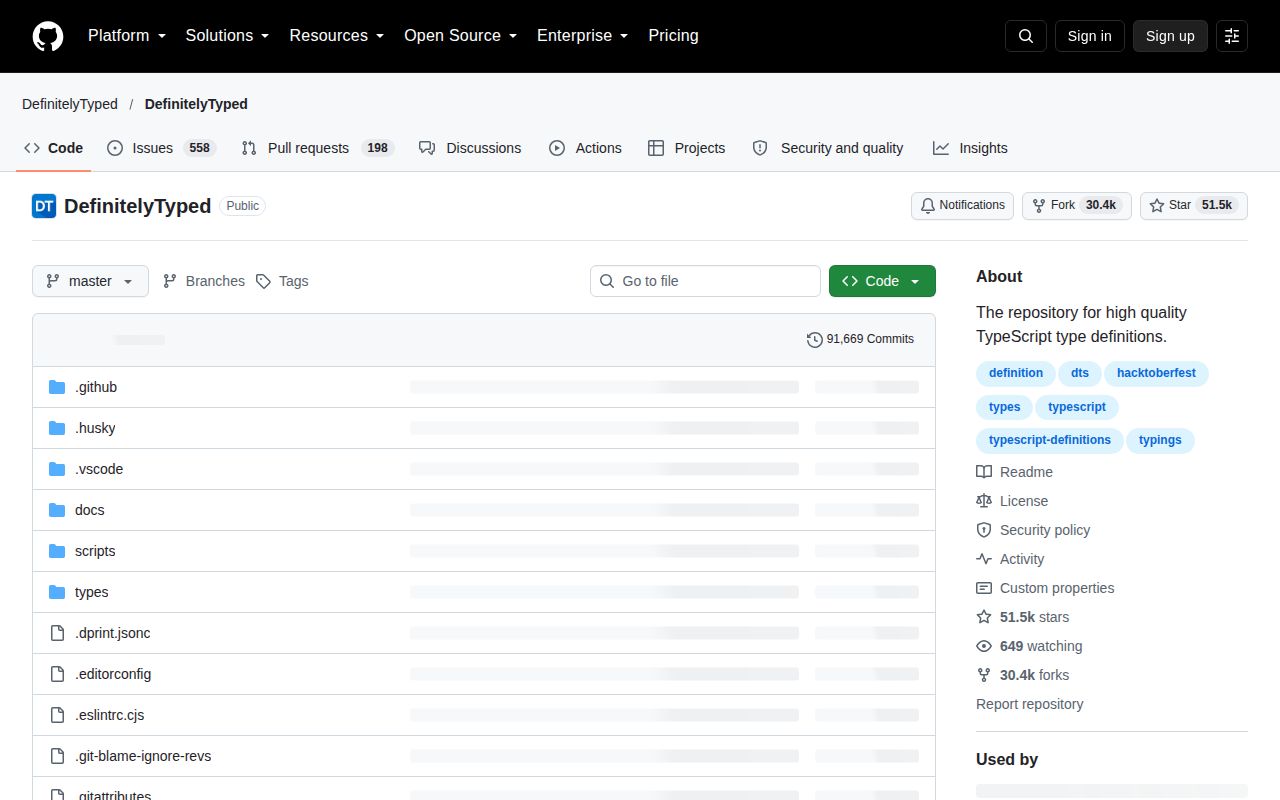The image size is (1280, 800).
Task: Click the .github folder icon
Action: 57,387
